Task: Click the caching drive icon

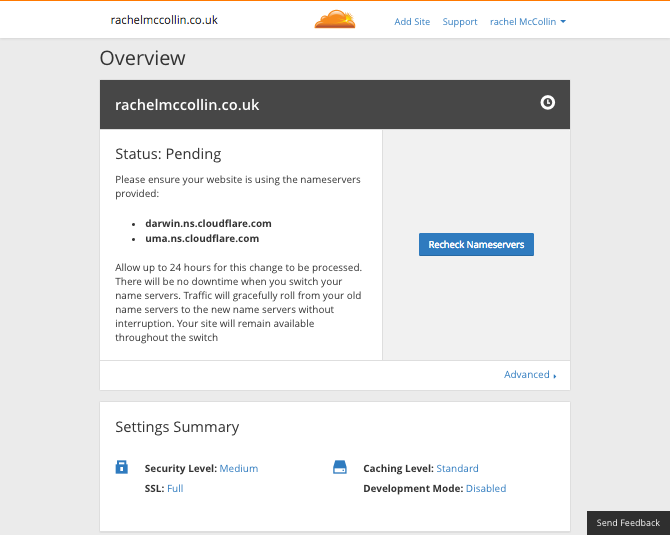Action: (x=340, y=467)
